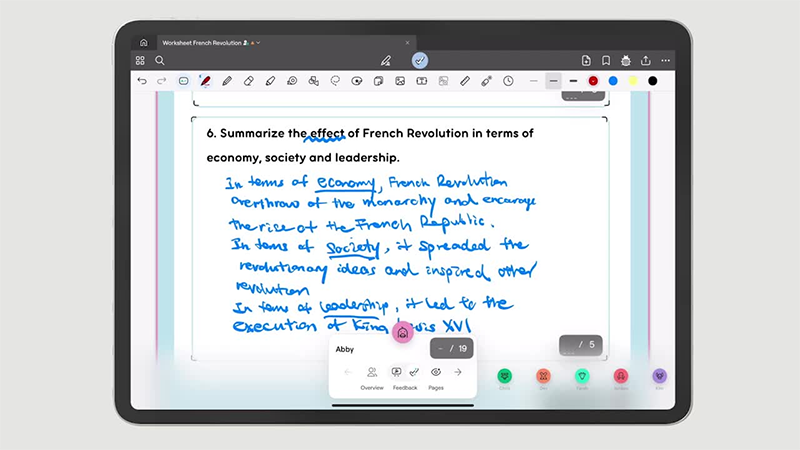Tap the Feedback checkmark pen icon
800x450 pixels.
coord(414,372)
